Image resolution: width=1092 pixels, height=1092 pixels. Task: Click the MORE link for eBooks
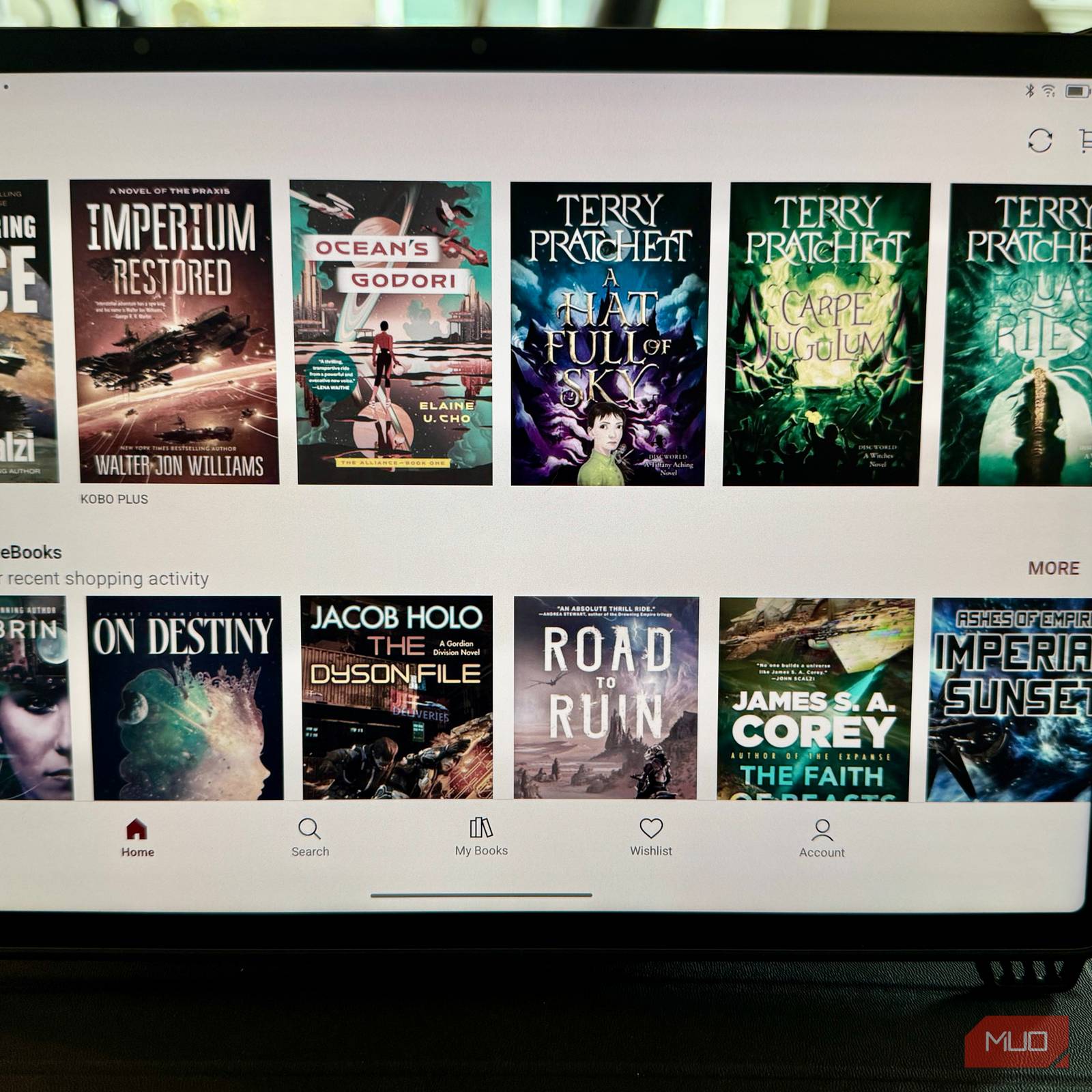click(1054, 568)
